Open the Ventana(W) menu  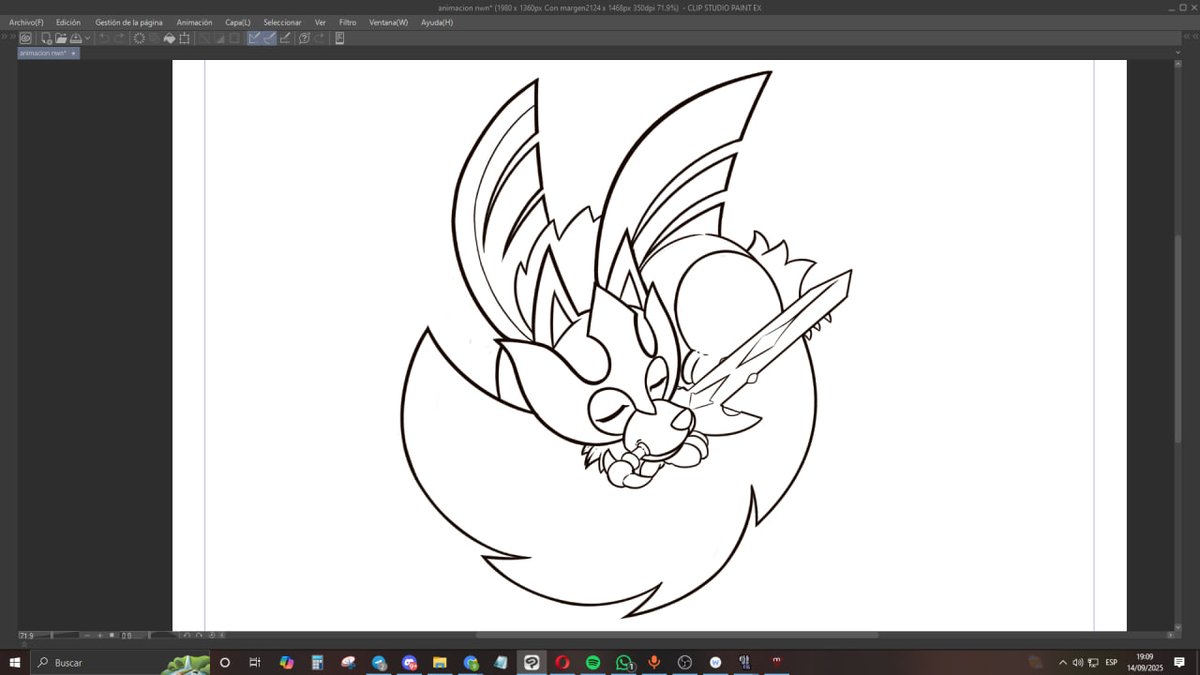[388, 22]
